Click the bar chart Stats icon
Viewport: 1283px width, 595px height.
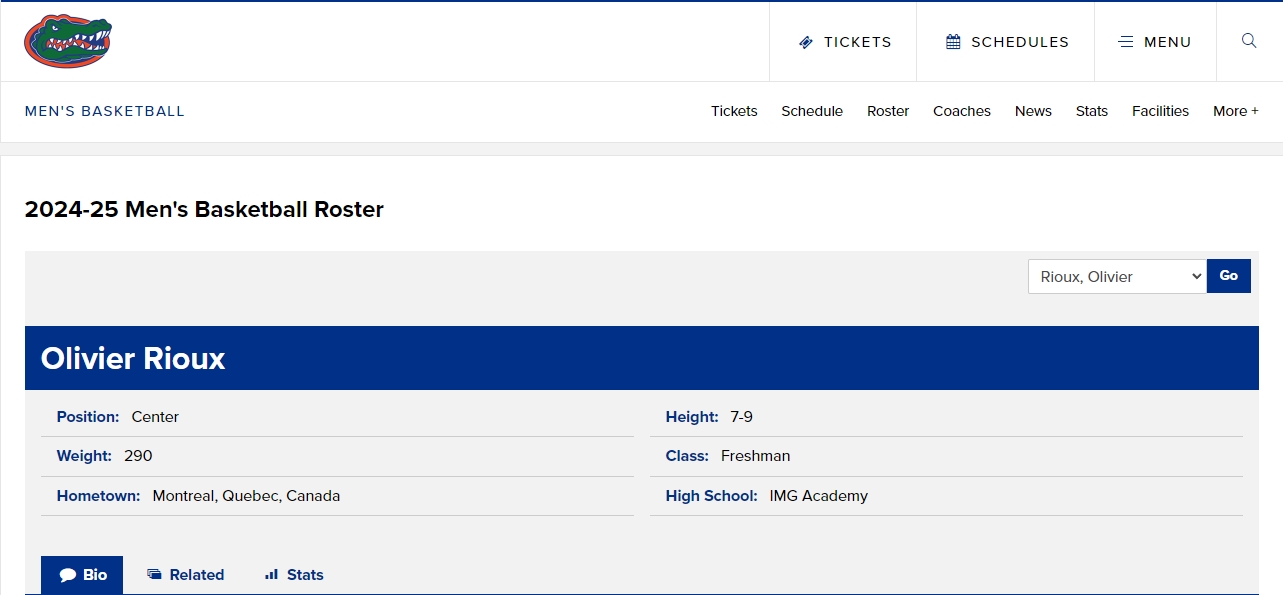[271, 574]
